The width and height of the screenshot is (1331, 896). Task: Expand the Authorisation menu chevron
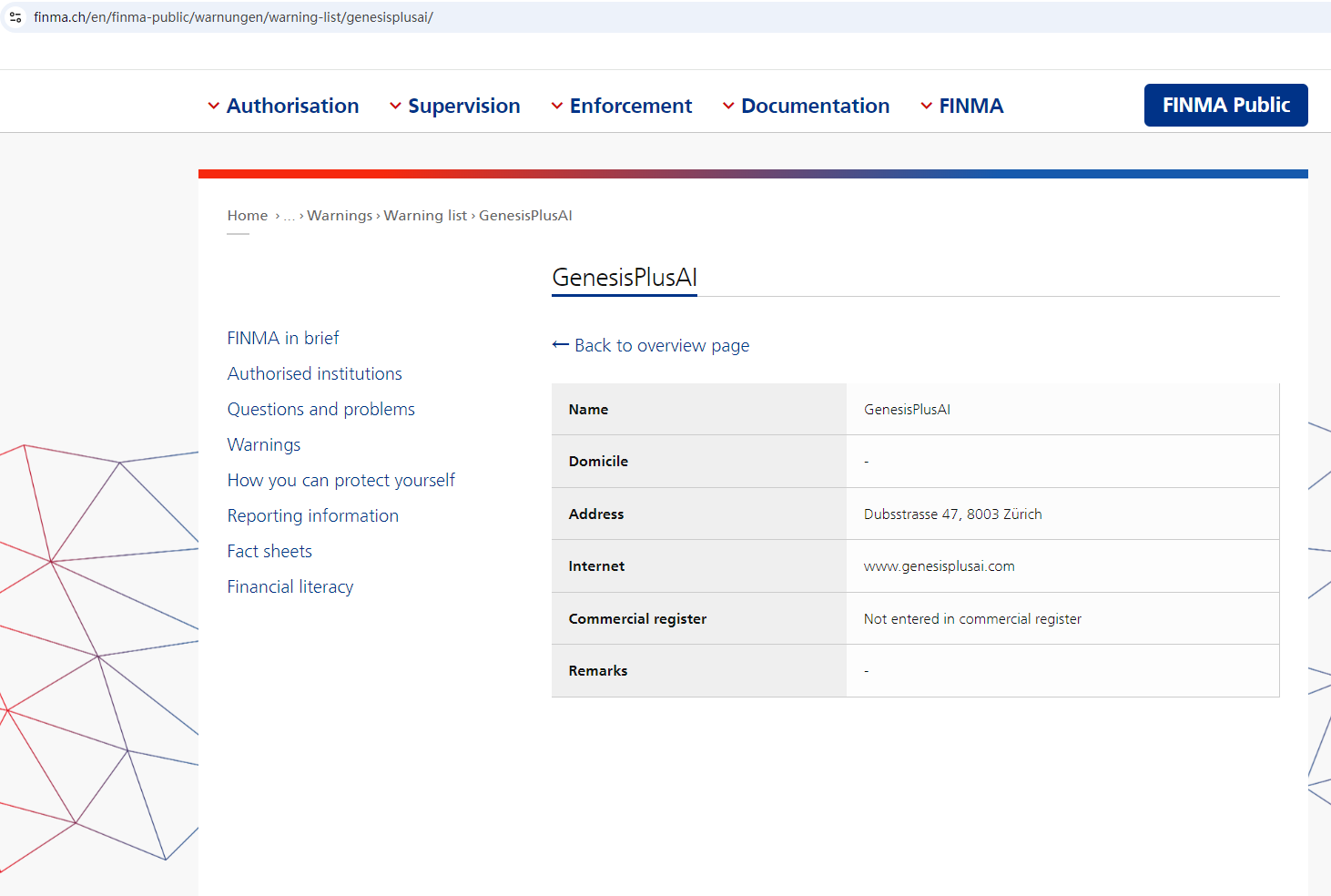pyautogui.click(x=214, y=107)
